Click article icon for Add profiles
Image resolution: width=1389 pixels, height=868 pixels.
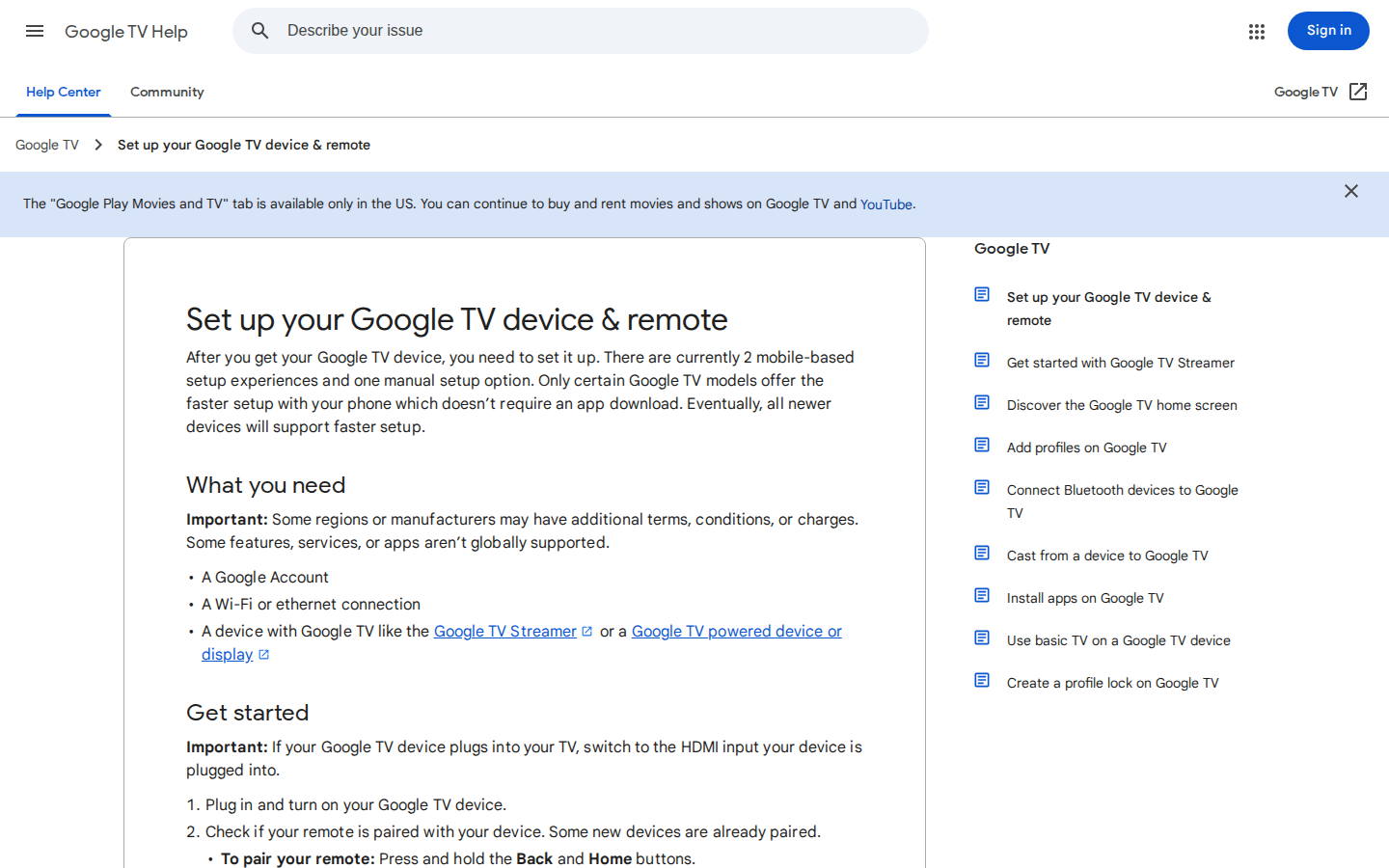click(982, 445)
